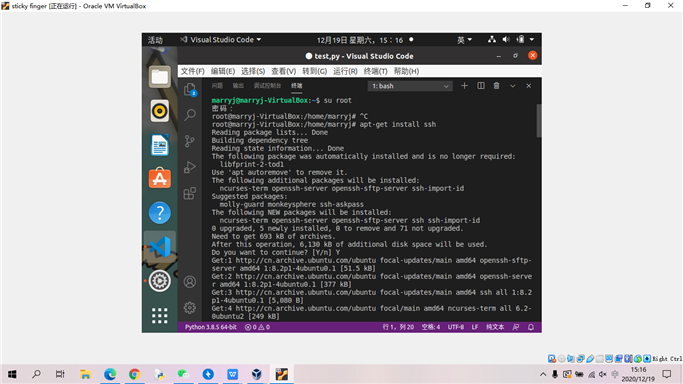
Task: Open the Windows Start menu
Action: tap(12, 374)
